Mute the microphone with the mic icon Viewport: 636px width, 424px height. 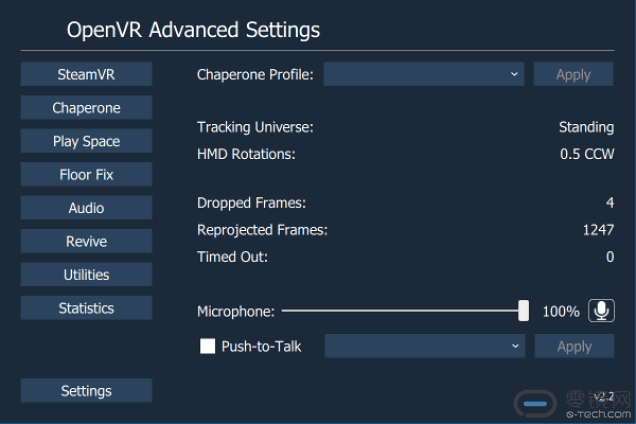[x=601, y=311]
